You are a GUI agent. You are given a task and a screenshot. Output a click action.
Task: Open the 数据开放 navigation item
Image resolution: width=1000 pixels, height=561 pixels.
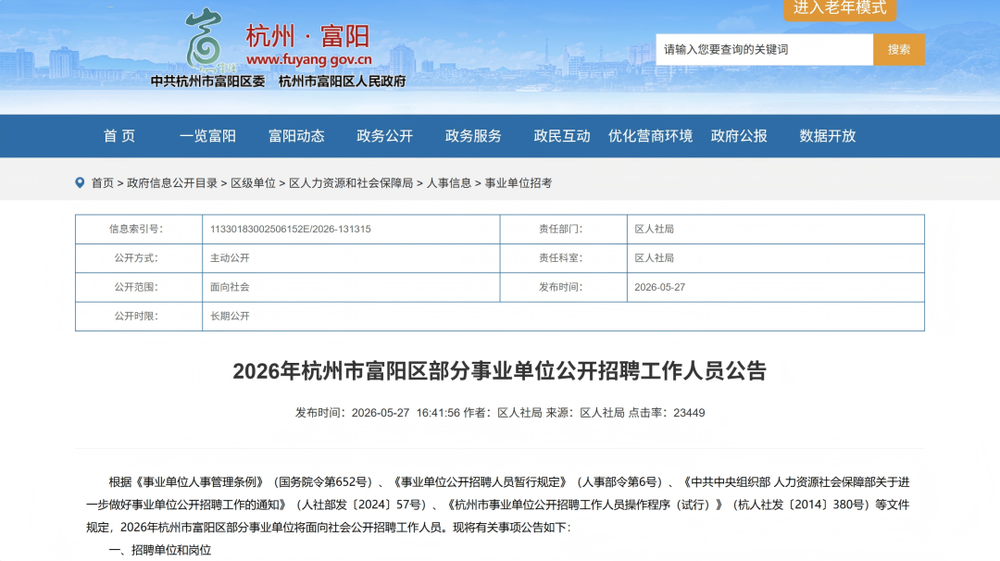pyautogui.click(x=828, y=136)
